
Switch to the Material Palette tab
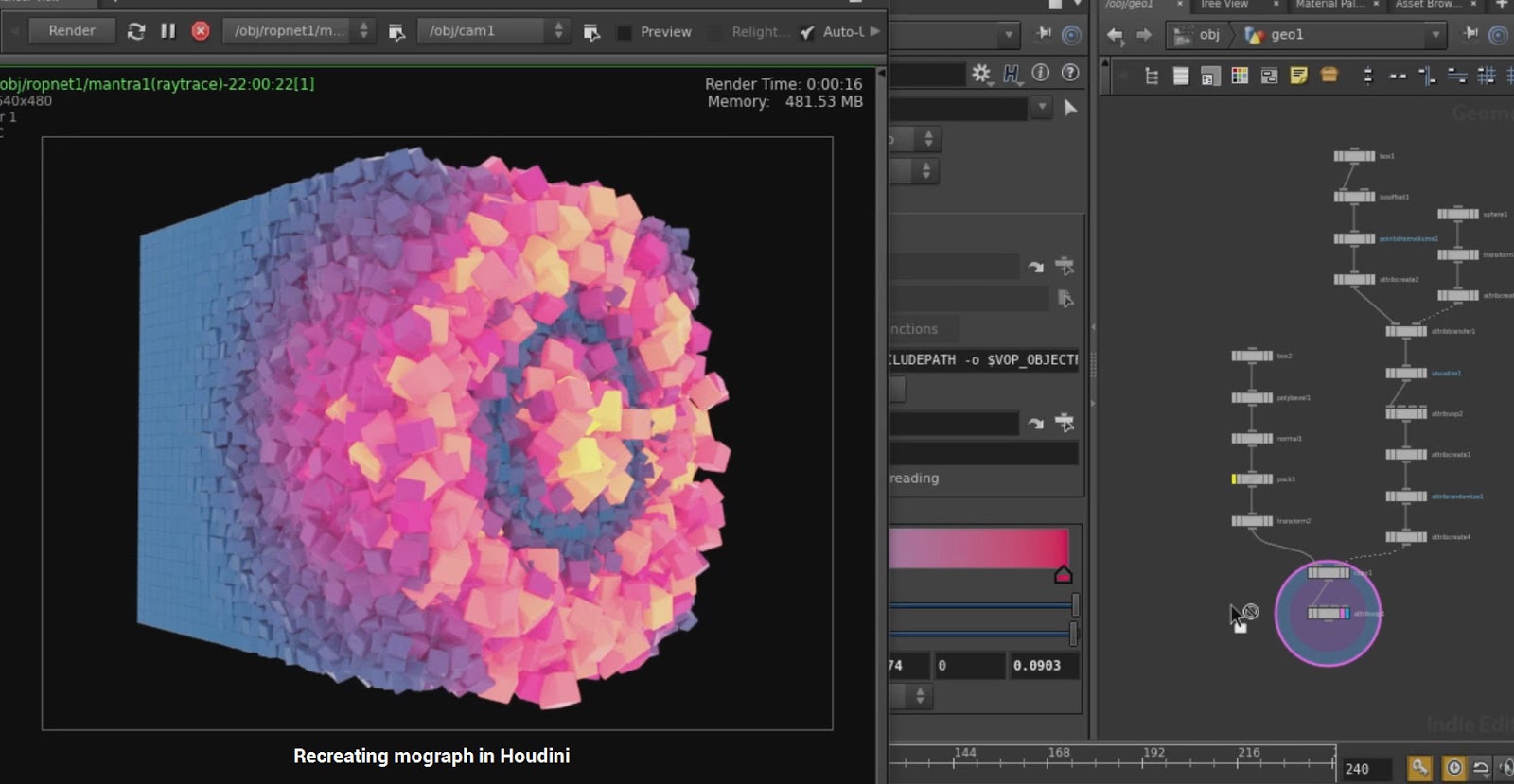1329,5
